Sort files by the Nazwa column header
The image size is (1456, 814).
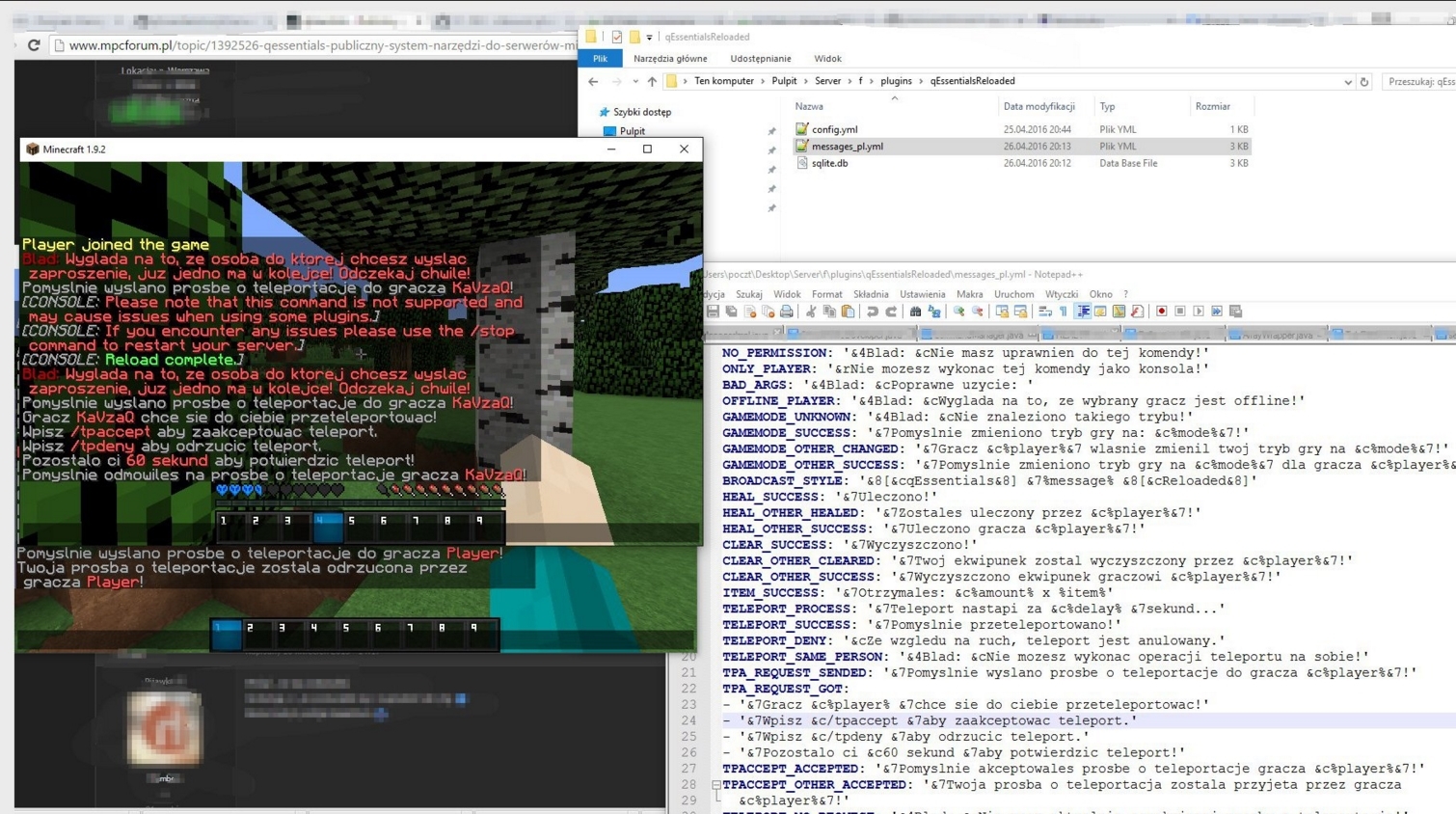coord(809,106)
